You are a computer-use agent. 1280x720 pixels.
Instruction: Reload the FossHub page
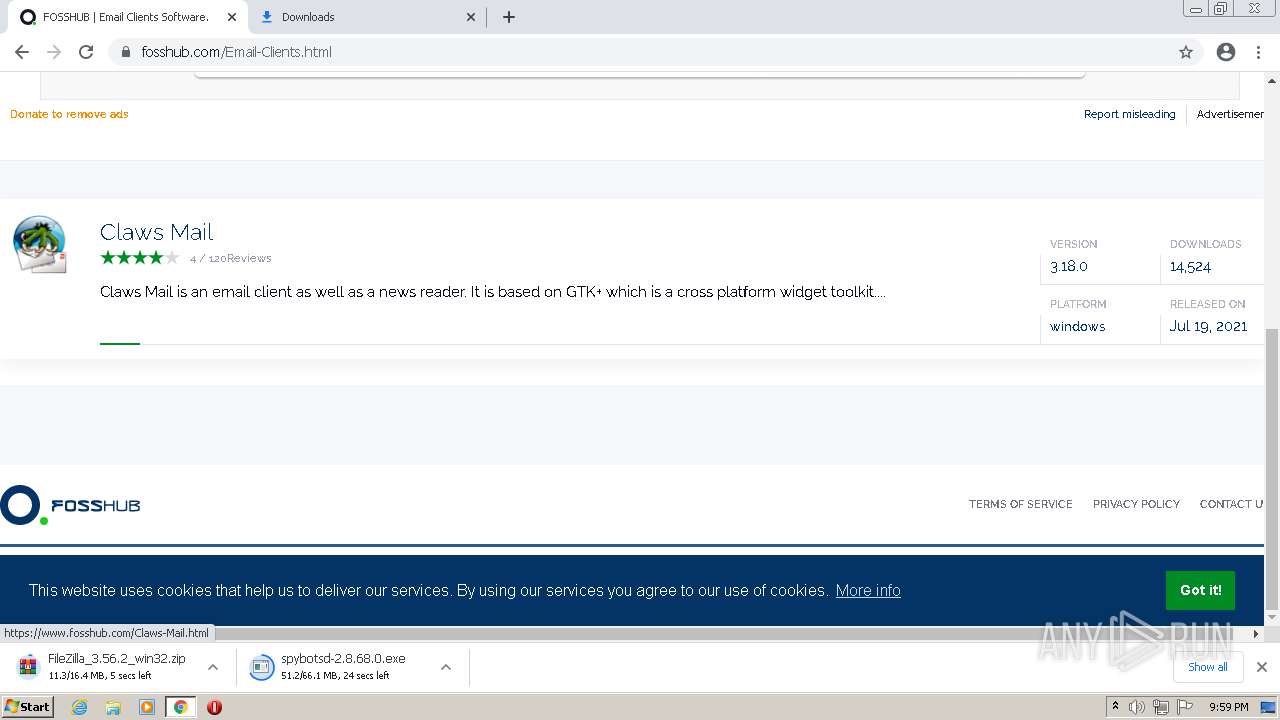(x=86, y=52)
